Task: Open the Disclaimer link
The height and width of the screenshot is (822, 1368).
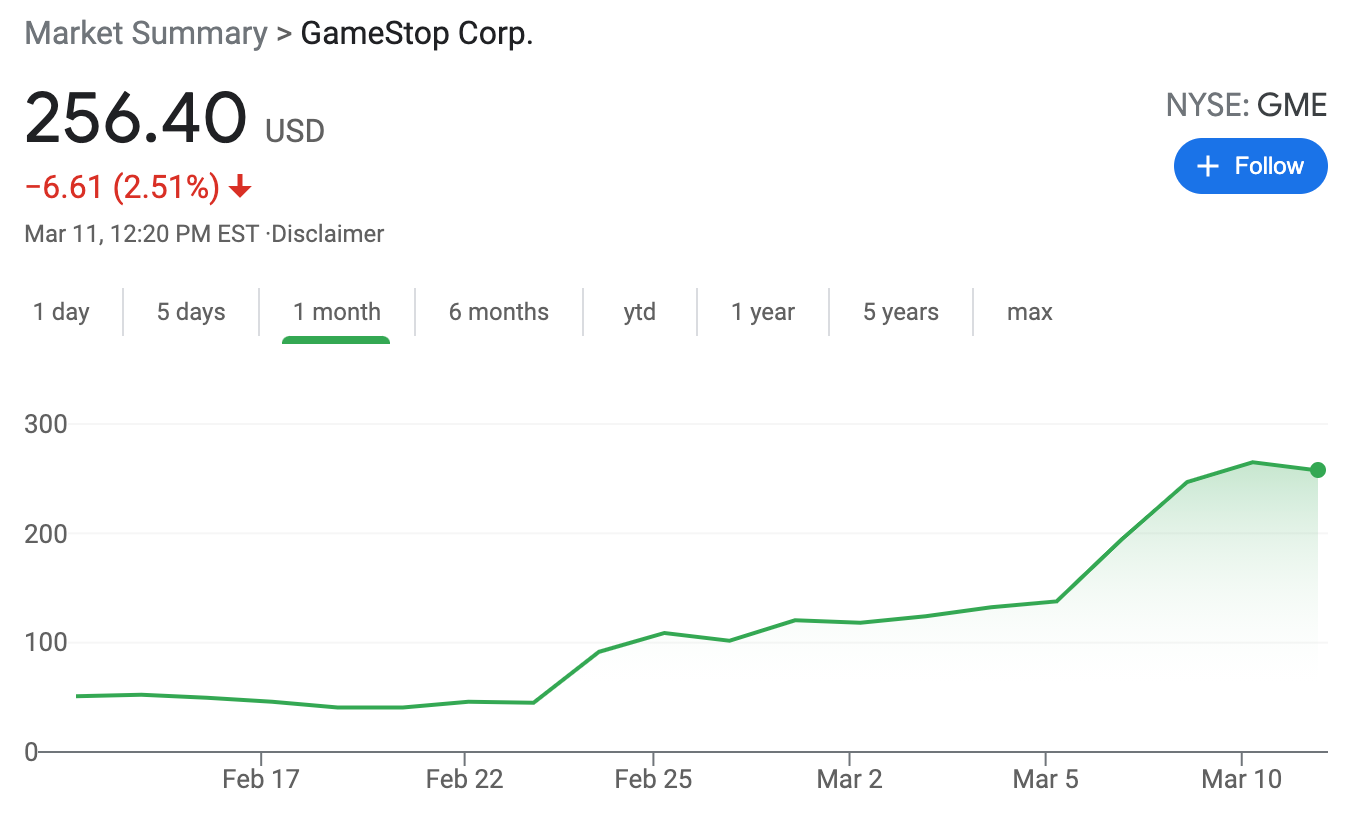Action: 327,233
